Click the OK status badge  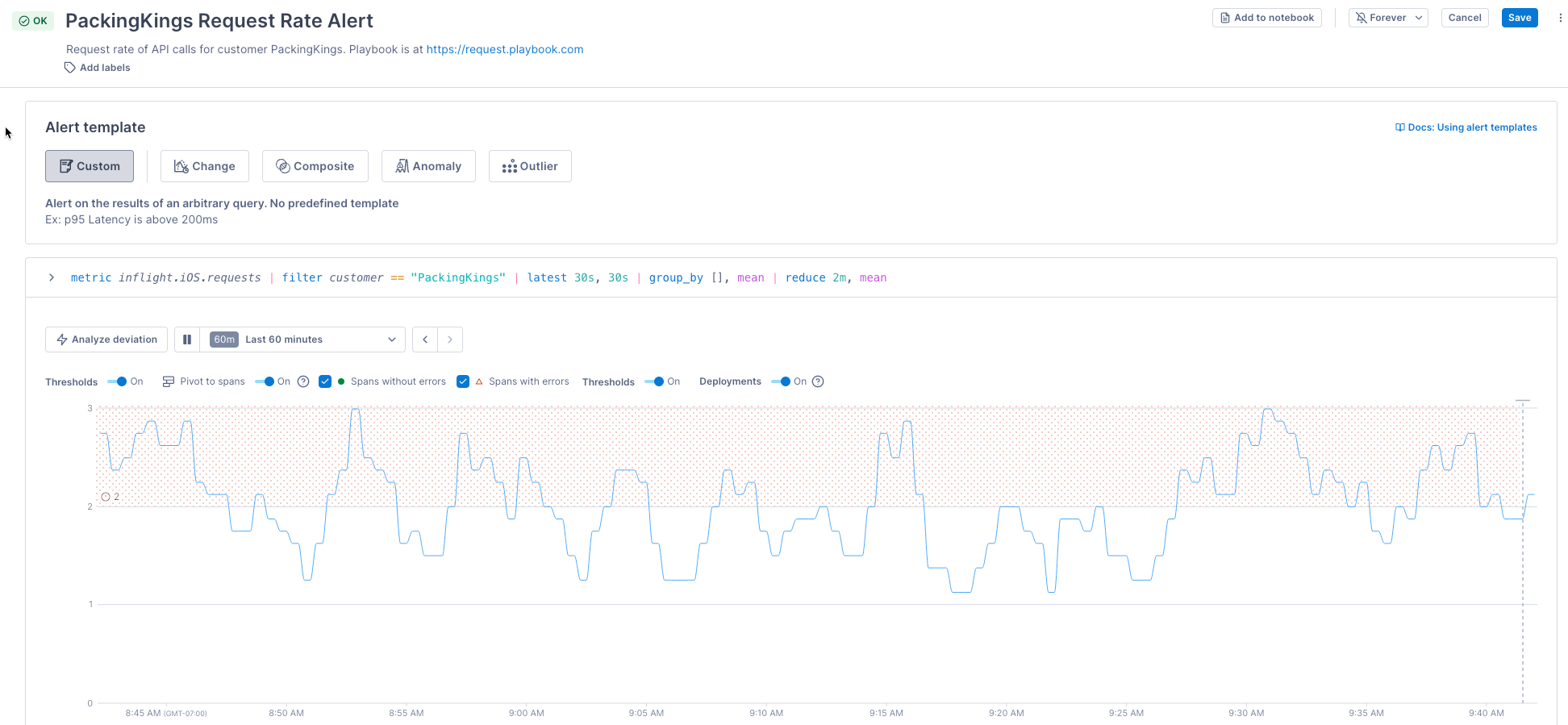point(33,21)
